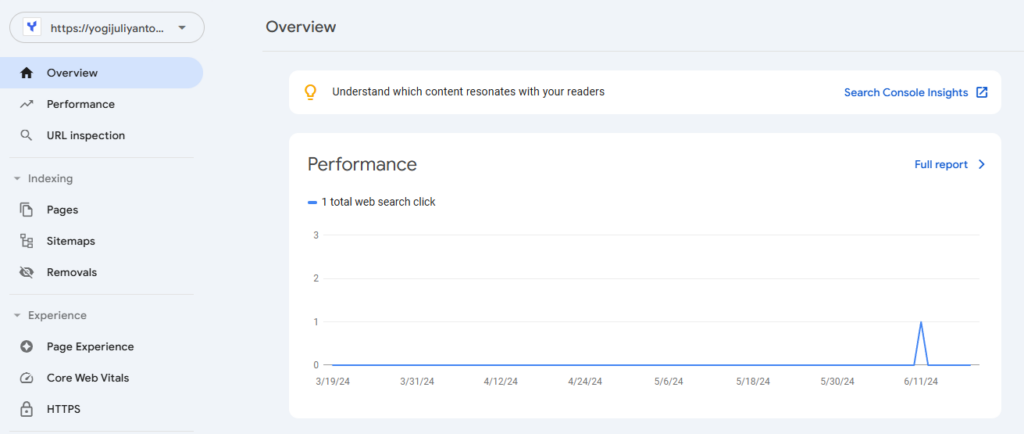Collapse the Experience section

(x=17, y=316)
